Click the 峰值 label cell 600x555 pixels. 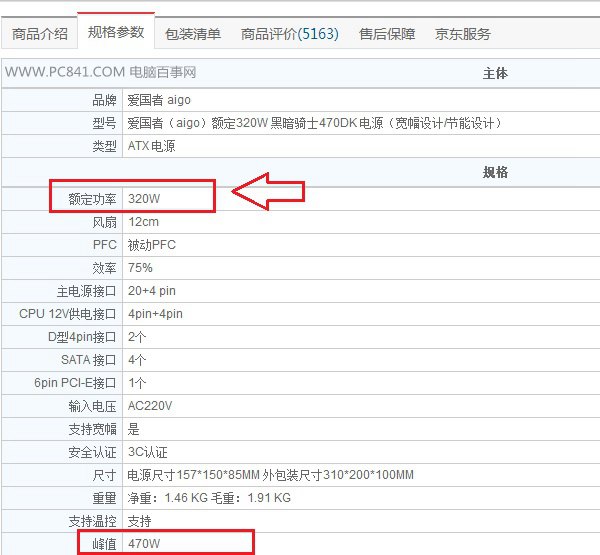coord(62,544)
